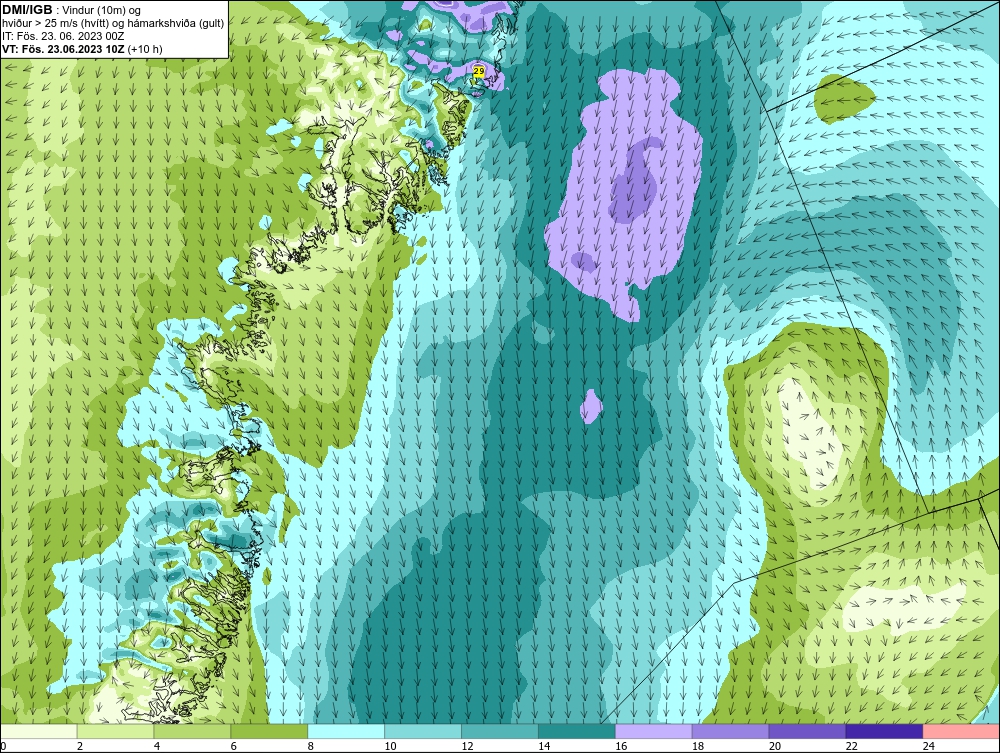Viewport: 1000px width, 753px height.
Task: Click the 10-12 m/s legend color
Action: coord(423,731)
